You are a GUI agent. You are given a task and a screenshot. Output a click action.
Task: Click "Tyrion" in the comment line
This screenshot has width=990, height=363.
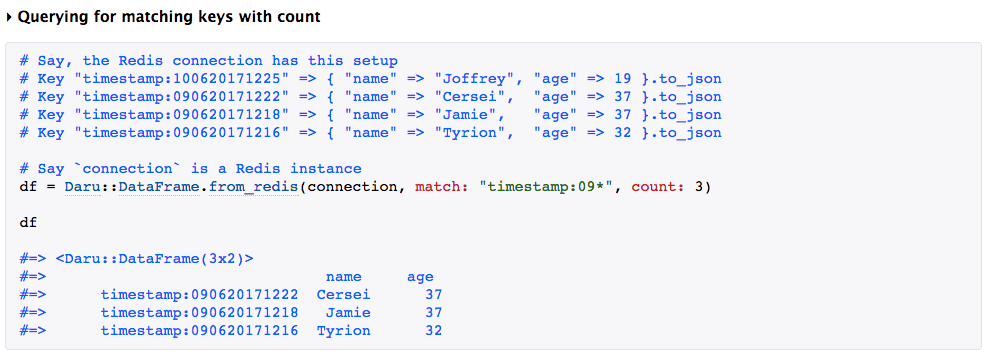(x=470, y=133)
